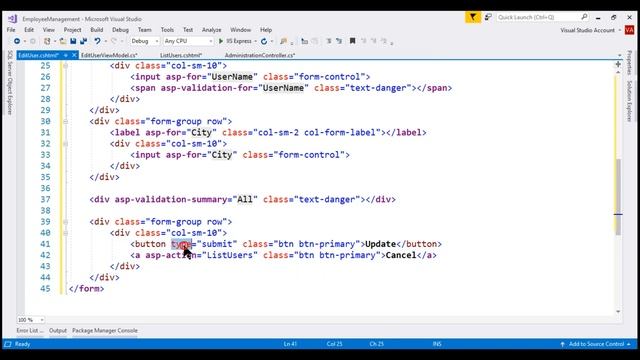Click the Save icon in toolbar
The width and height of the screenshot is (640, 360).
tap(73, 41)
